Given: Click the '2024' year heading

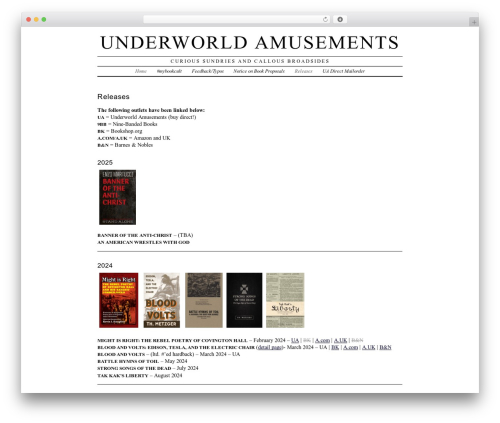Looking at the screenshot, I should pos(105,265).
